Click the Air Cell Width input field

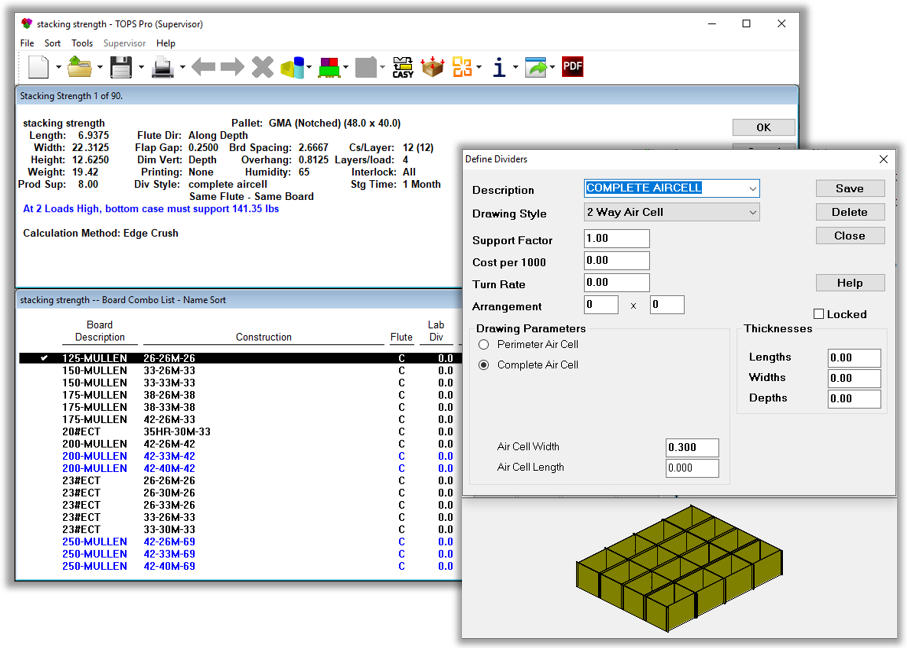[692, 448]
